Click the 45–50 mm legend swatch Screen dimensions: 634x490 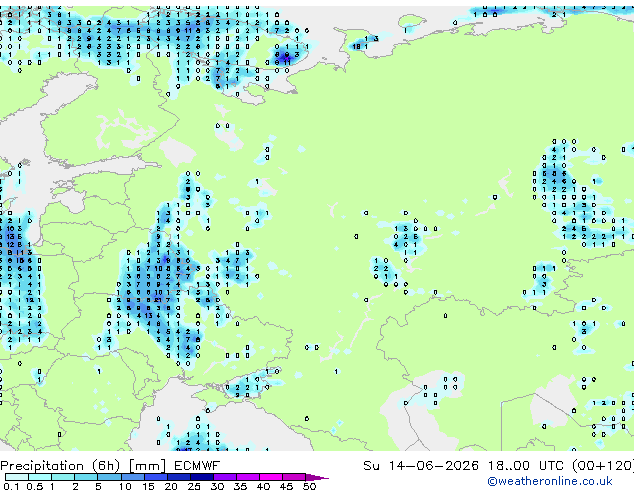[x=294, y=477]
